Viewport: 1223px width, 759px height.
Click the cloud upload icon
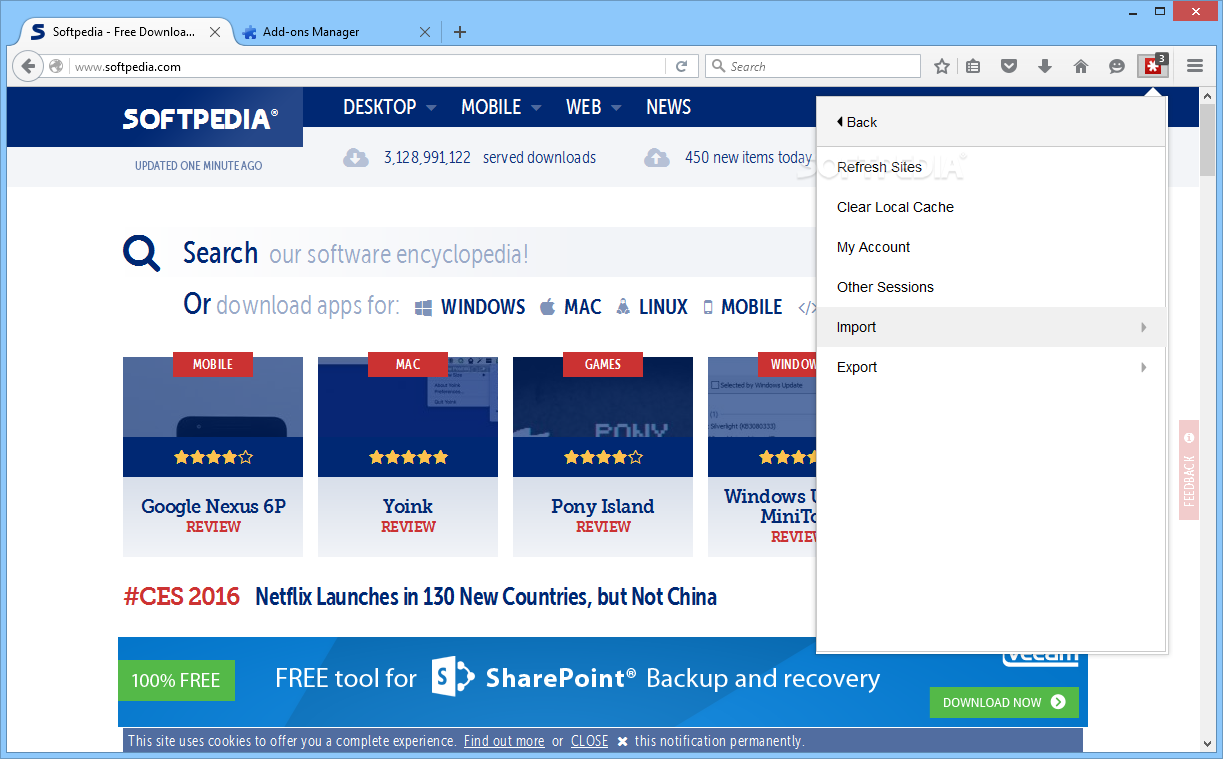(656, 157)
